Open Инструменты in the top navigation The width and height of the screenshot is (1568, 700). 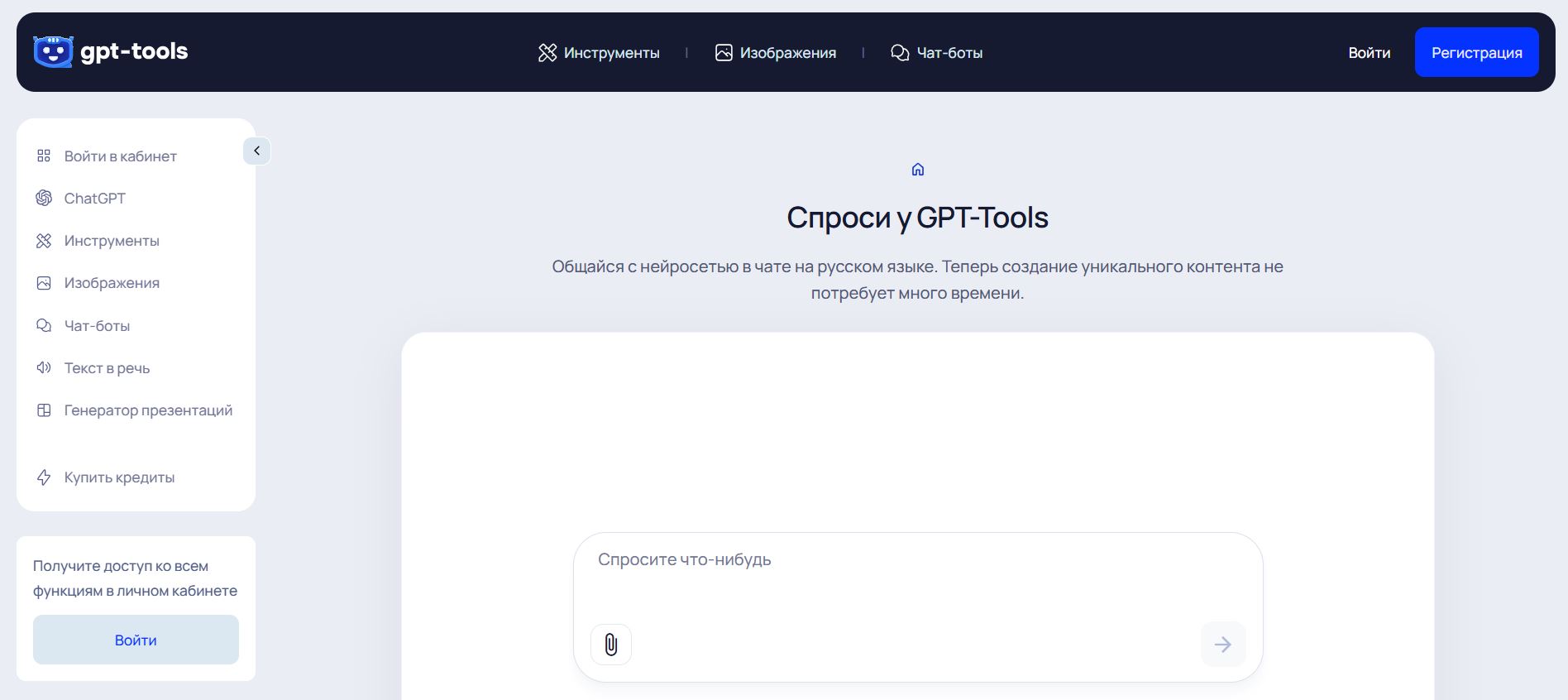click(599, 53)
